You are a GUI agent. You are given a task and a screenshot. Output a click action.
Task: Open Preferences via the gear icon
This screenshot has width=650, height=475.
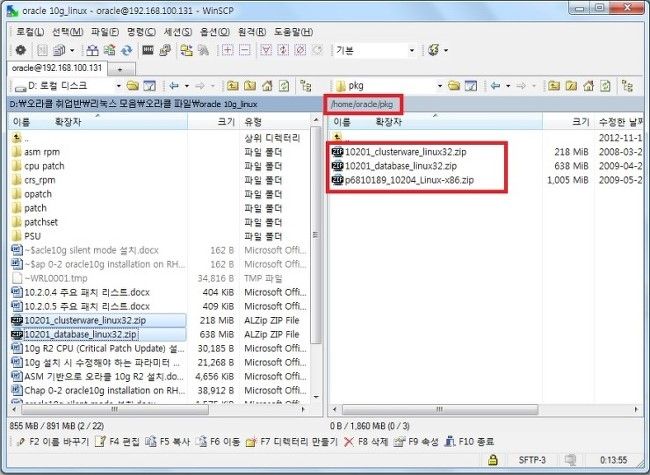pyautogui.click(x=20, y=51)
